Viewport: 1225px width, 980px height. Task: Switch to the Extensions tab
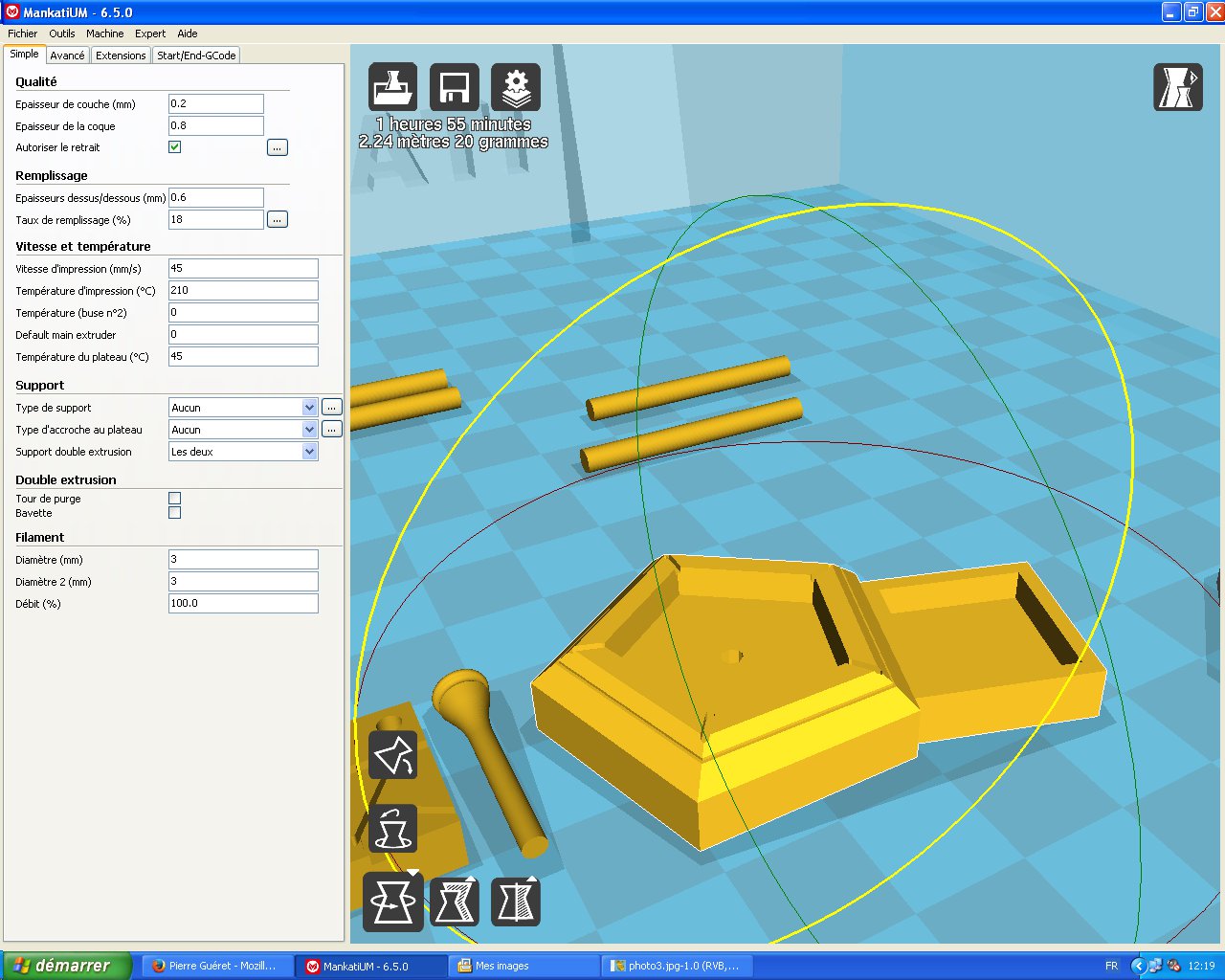coord(121,56)
